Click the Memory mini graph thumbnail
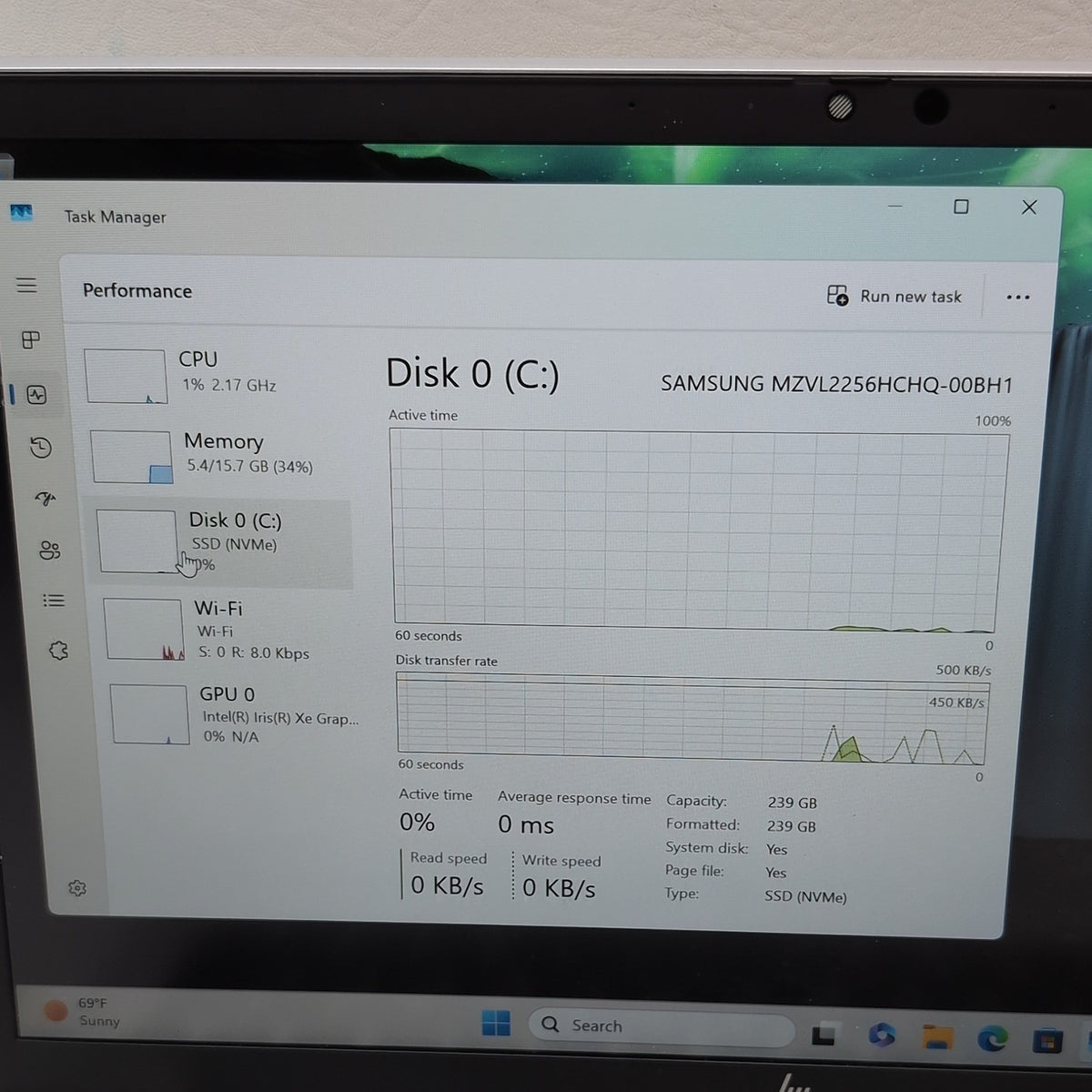This screenshot has width=1092, height=1092. [x=132, y=456]
